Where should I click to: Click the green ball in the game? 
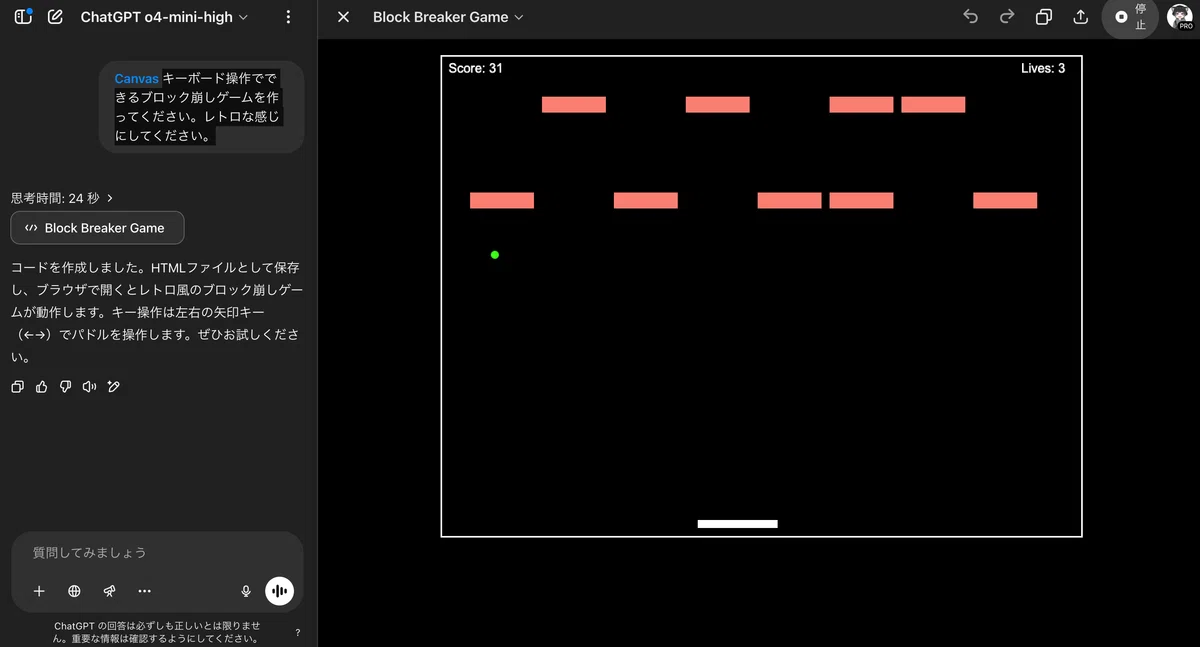coord(495,255)
